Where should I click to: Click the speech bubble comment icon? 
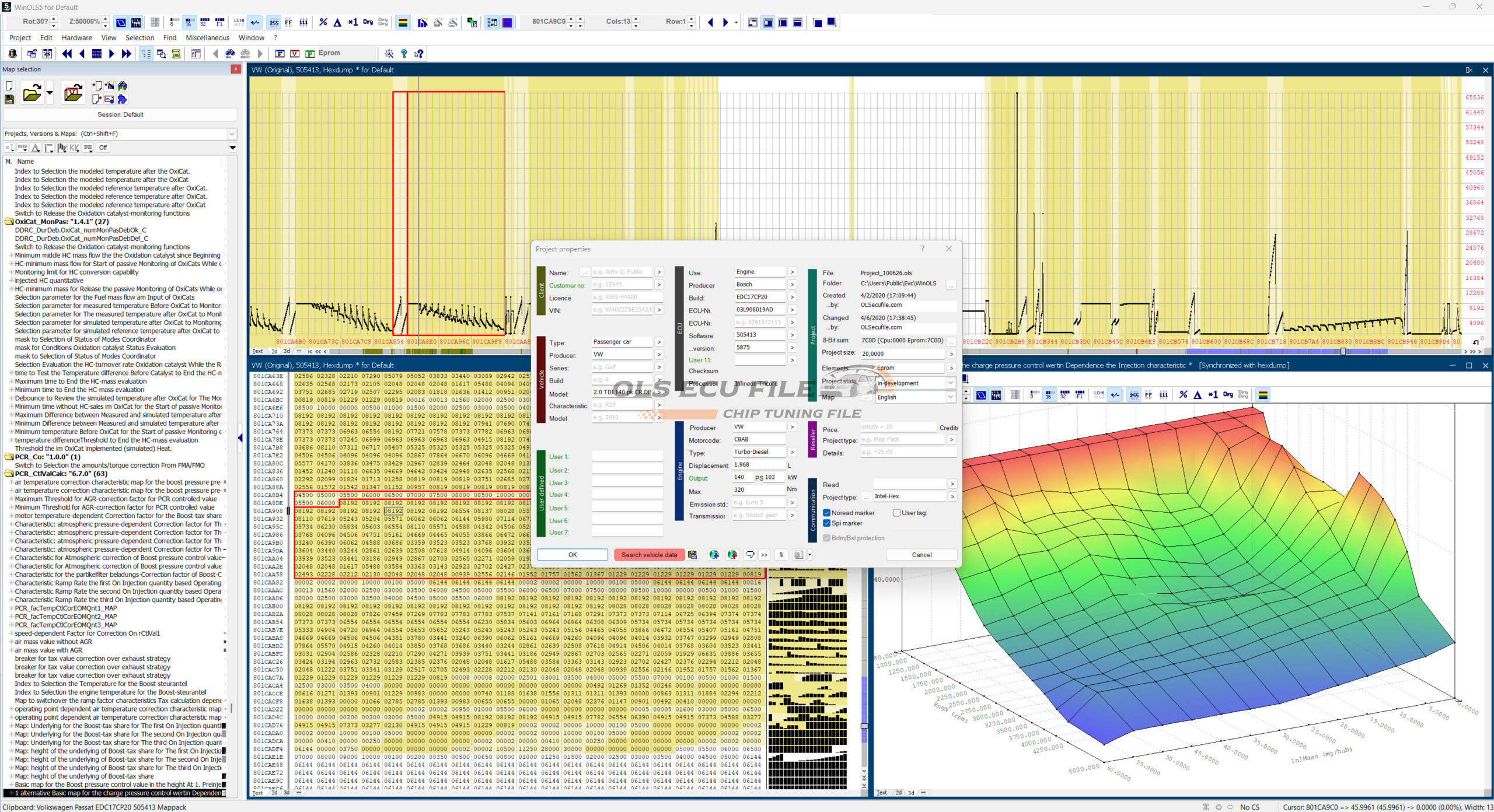[750, 555]
